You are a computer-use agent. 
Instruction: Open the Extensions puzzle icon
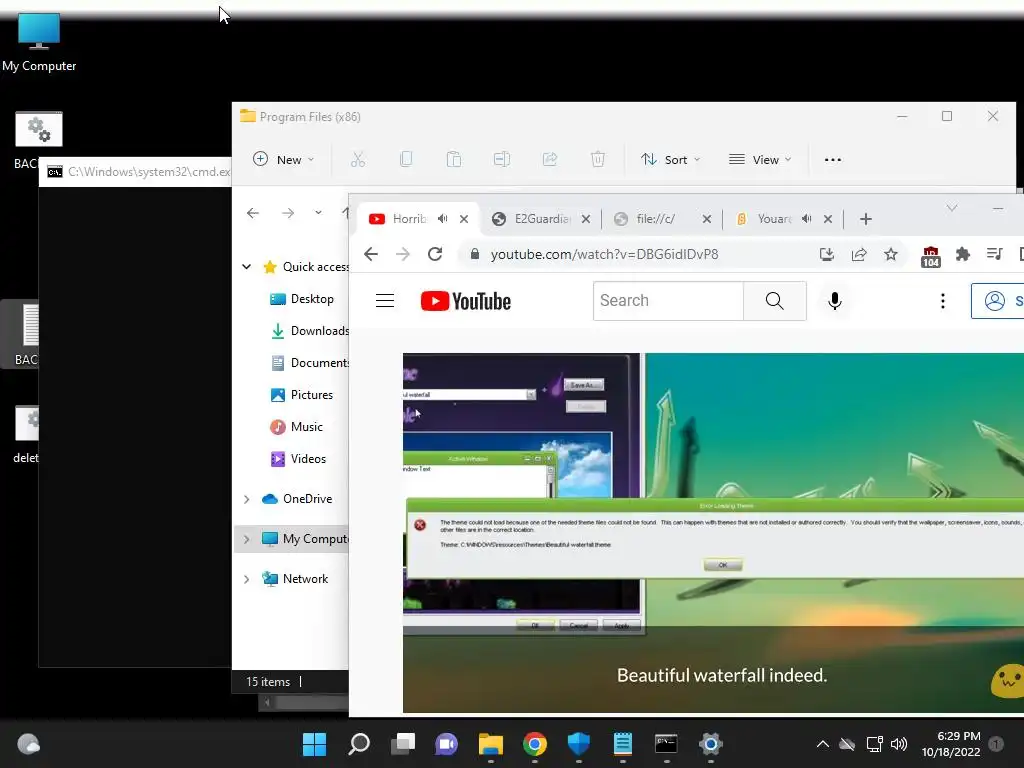(963, 254)
